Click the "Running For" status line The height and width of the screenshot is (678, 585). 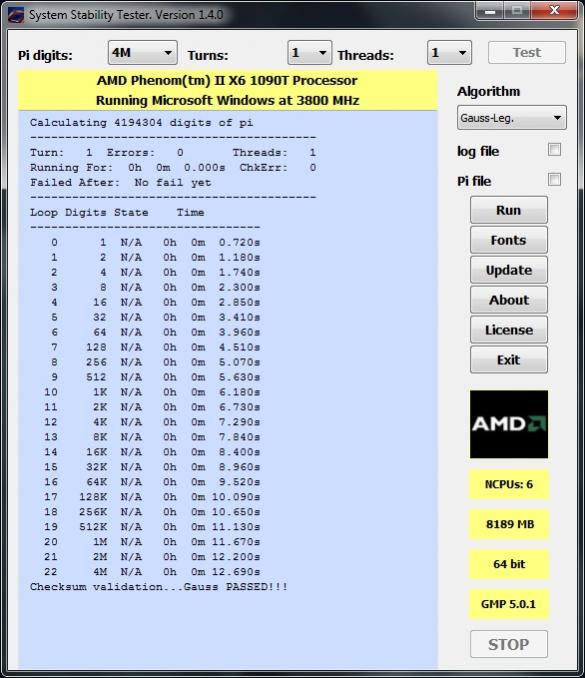pos(173,167)
